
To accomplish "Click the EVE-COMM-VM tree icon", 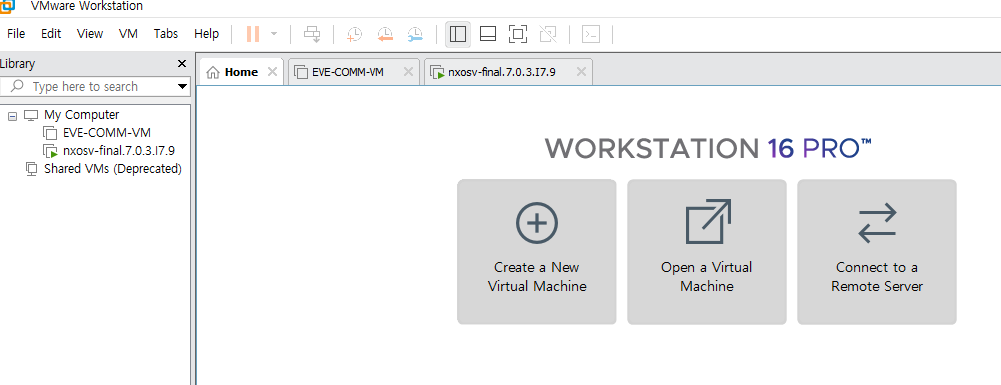I will click(x=50, y=133).
